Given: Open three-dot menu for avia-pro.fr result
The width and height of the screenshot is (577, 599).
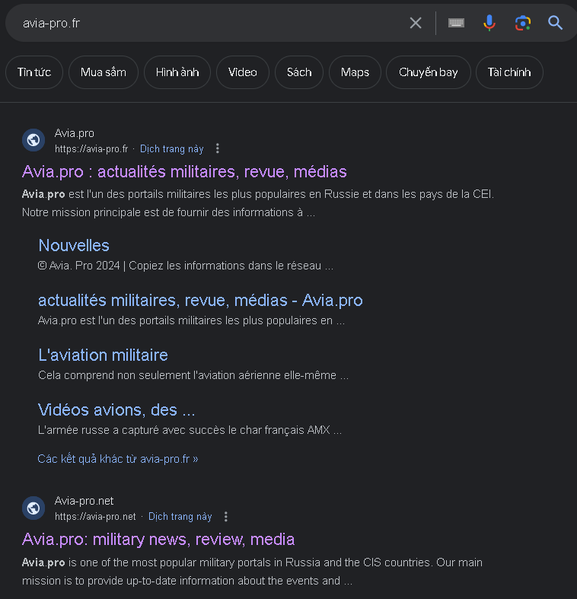Looking at the screenshot, I should click(x=217, y=149).
